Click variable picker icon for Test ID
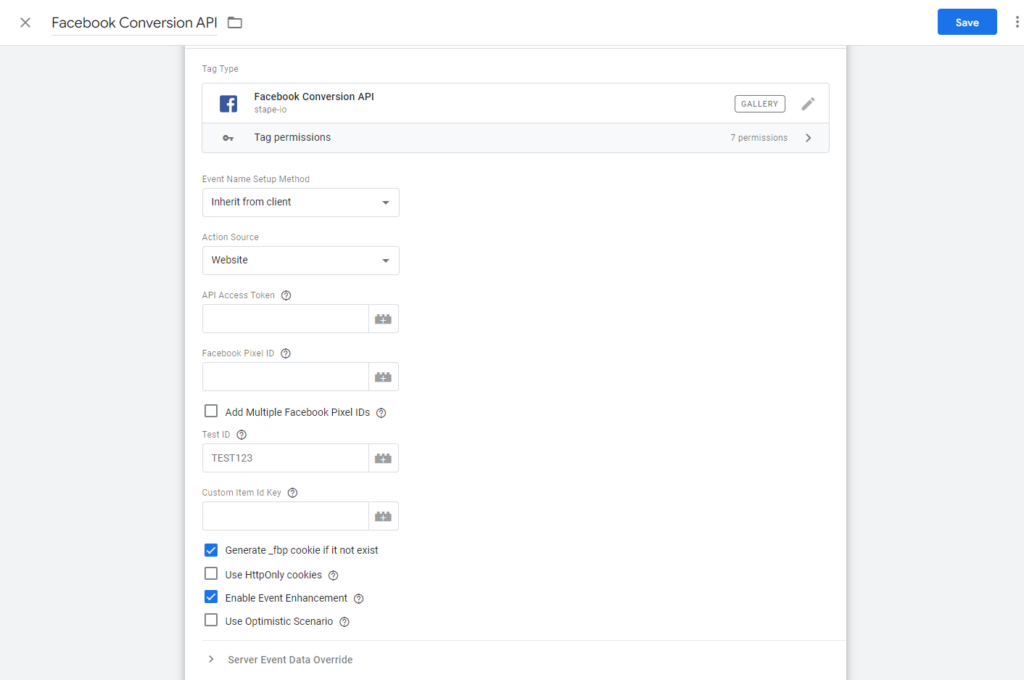Viewport: 1024px width, 680px height. click(x=383, y=458)
